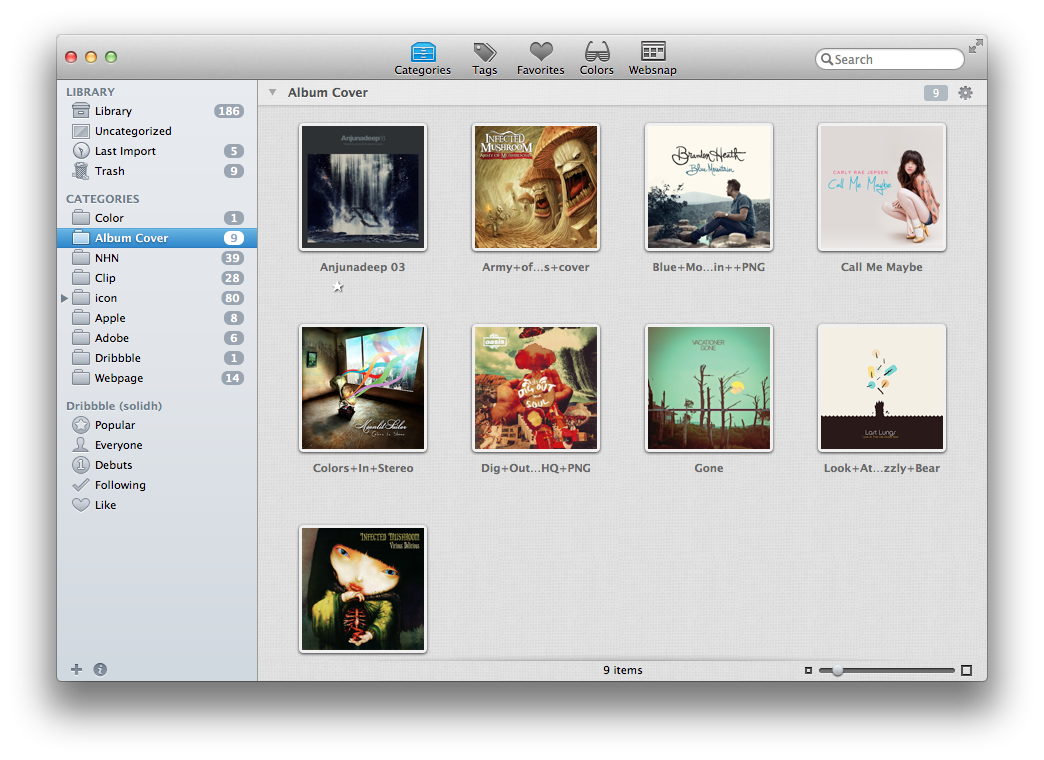Open the info button in sidebar footer
1044x760 pixels.
(x=100, y=669)
